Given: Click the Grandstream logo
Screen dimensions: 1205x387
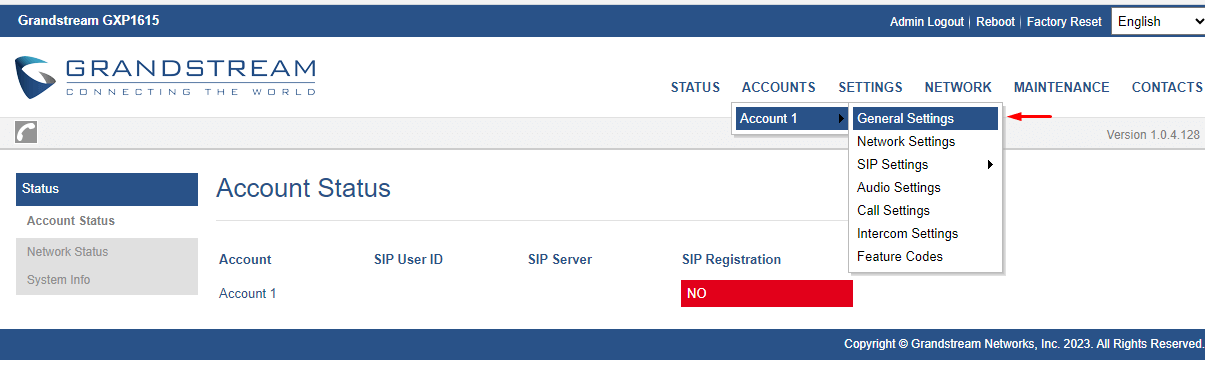Looking at the screenshot, I should [166, 77].
